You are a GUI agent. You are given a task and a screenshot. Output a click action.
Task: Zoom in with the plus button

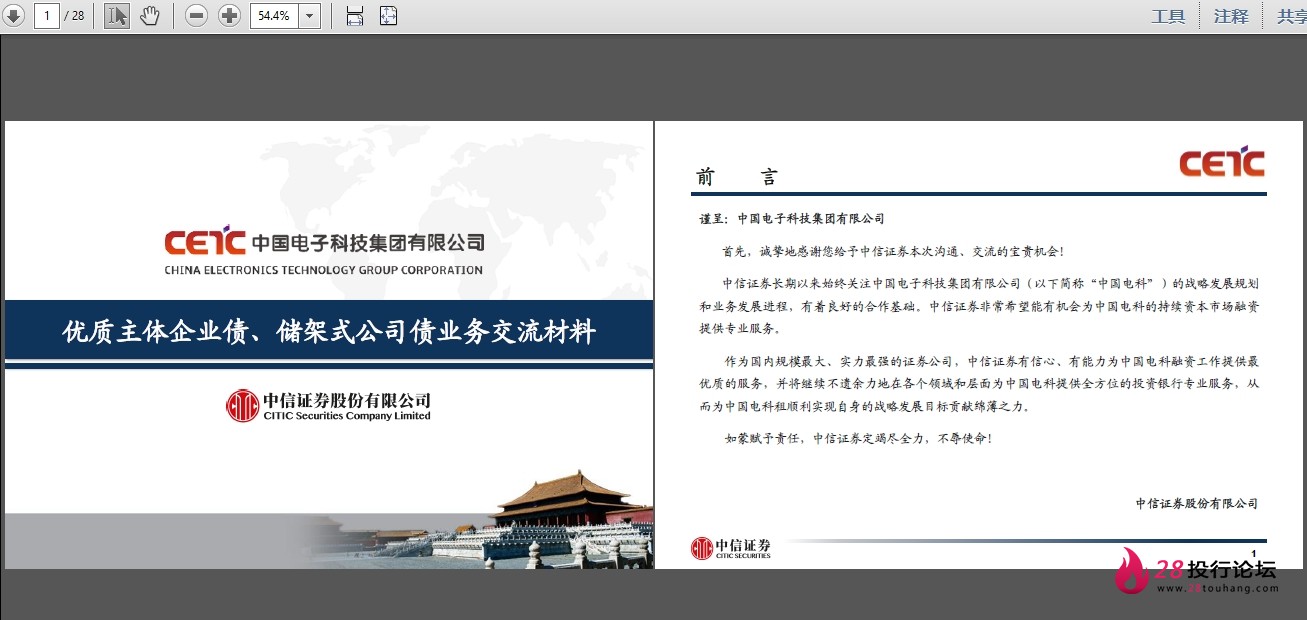[230, 16]
